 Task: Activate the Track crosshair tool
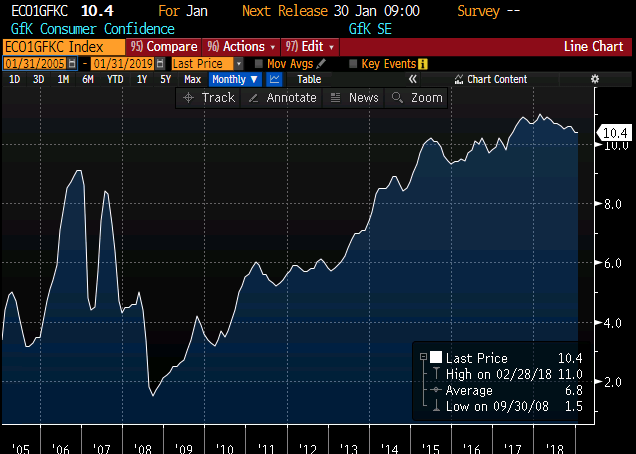(x=209, y=98)
